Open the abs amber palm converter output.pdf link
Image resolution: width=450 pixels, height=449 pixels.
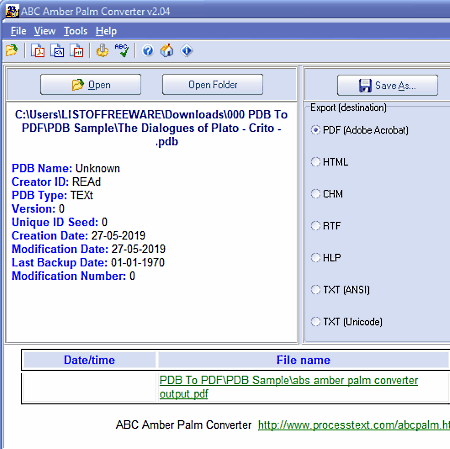tap(288, 387)
